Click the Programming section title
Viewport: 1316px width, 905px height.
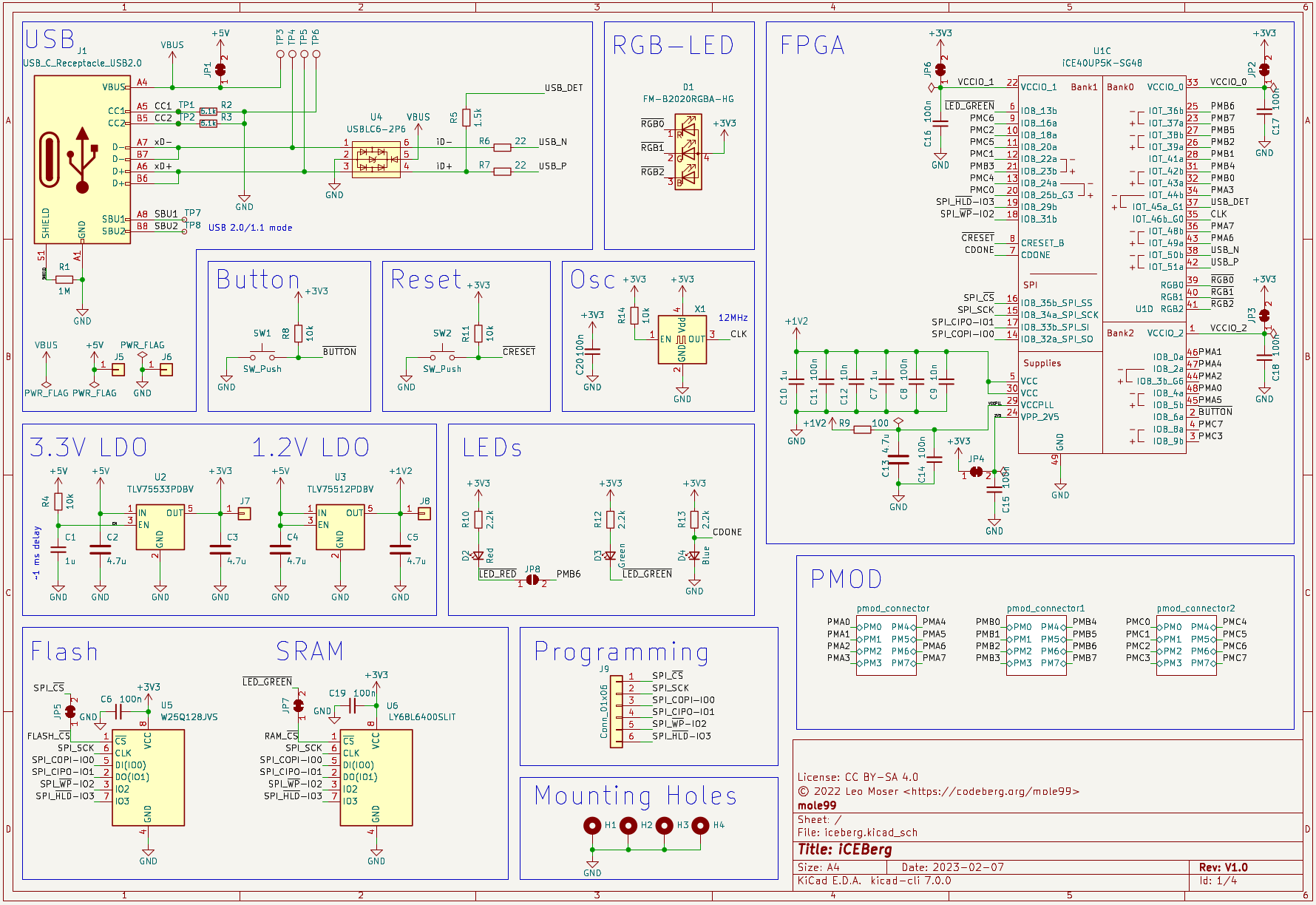click(622, 651)
